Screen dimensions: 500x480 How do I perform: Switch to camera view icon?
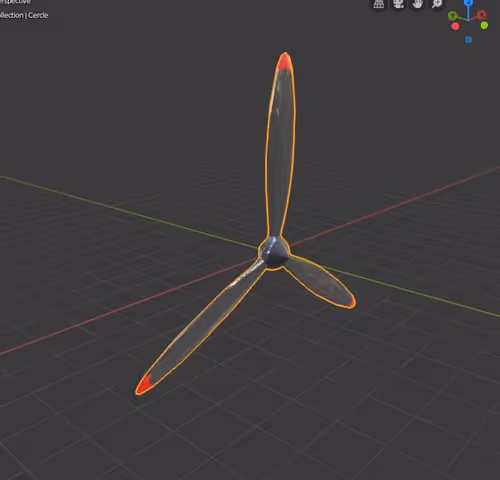[398, 4]
